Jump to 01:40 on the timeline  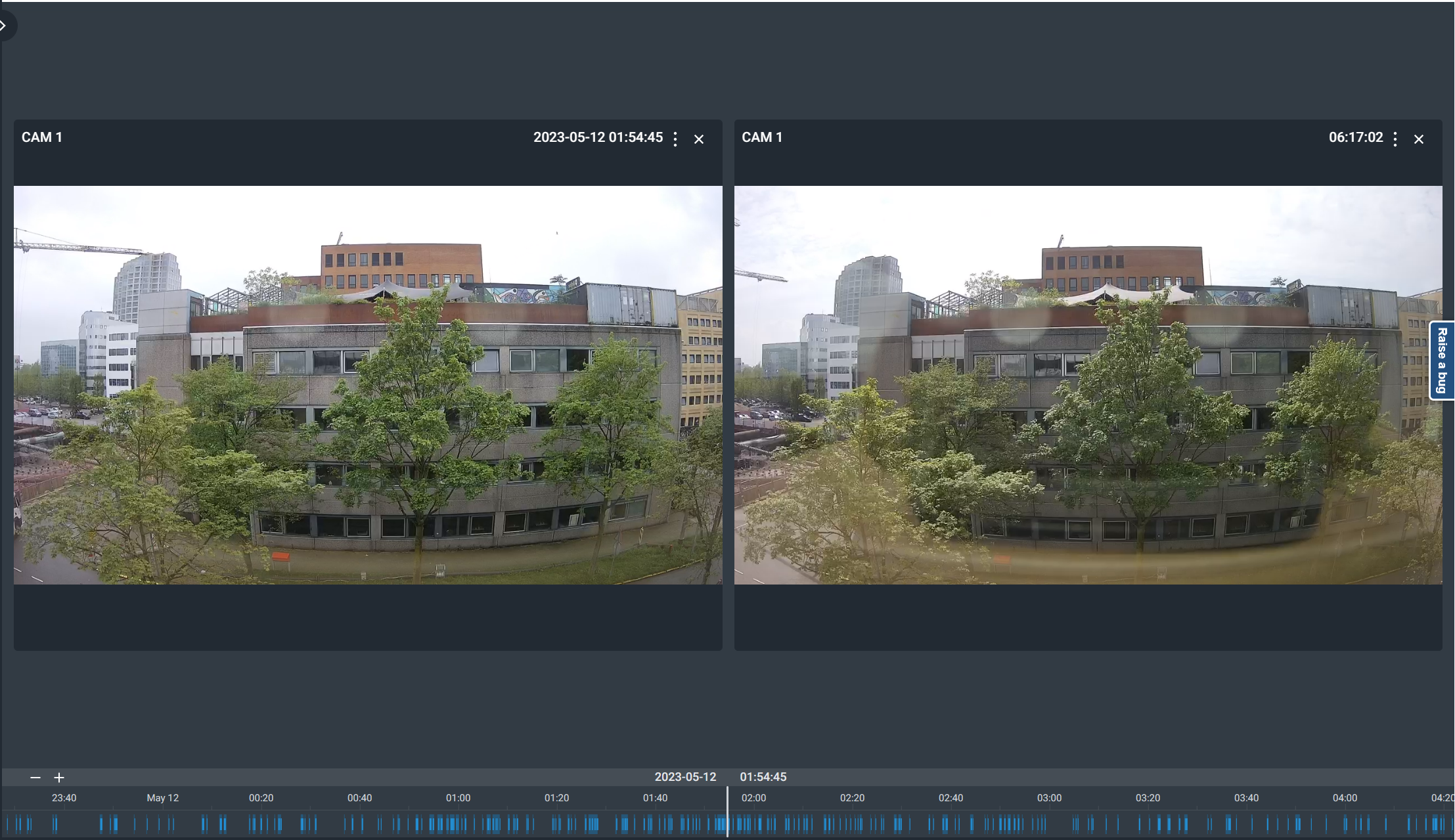[x=655, y=798]
